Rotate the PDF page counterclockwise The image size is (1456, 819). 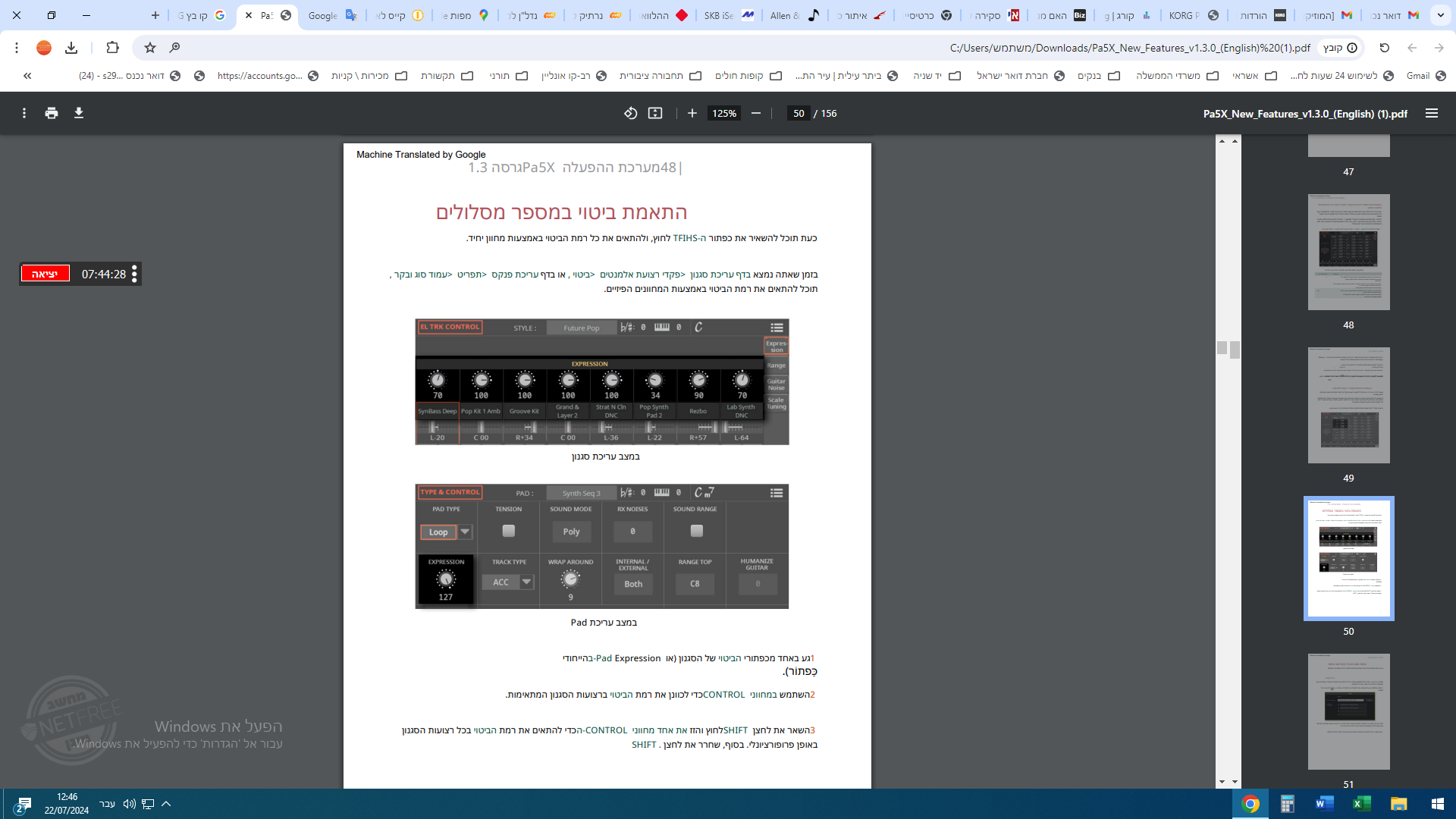pos(630,113)
